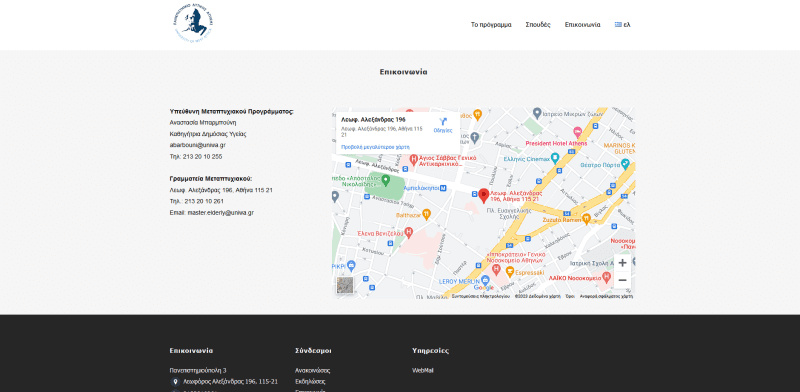Open the WebMail link in the footer
The height and width of the screenshot is (392, 800).
pos(422,371)
